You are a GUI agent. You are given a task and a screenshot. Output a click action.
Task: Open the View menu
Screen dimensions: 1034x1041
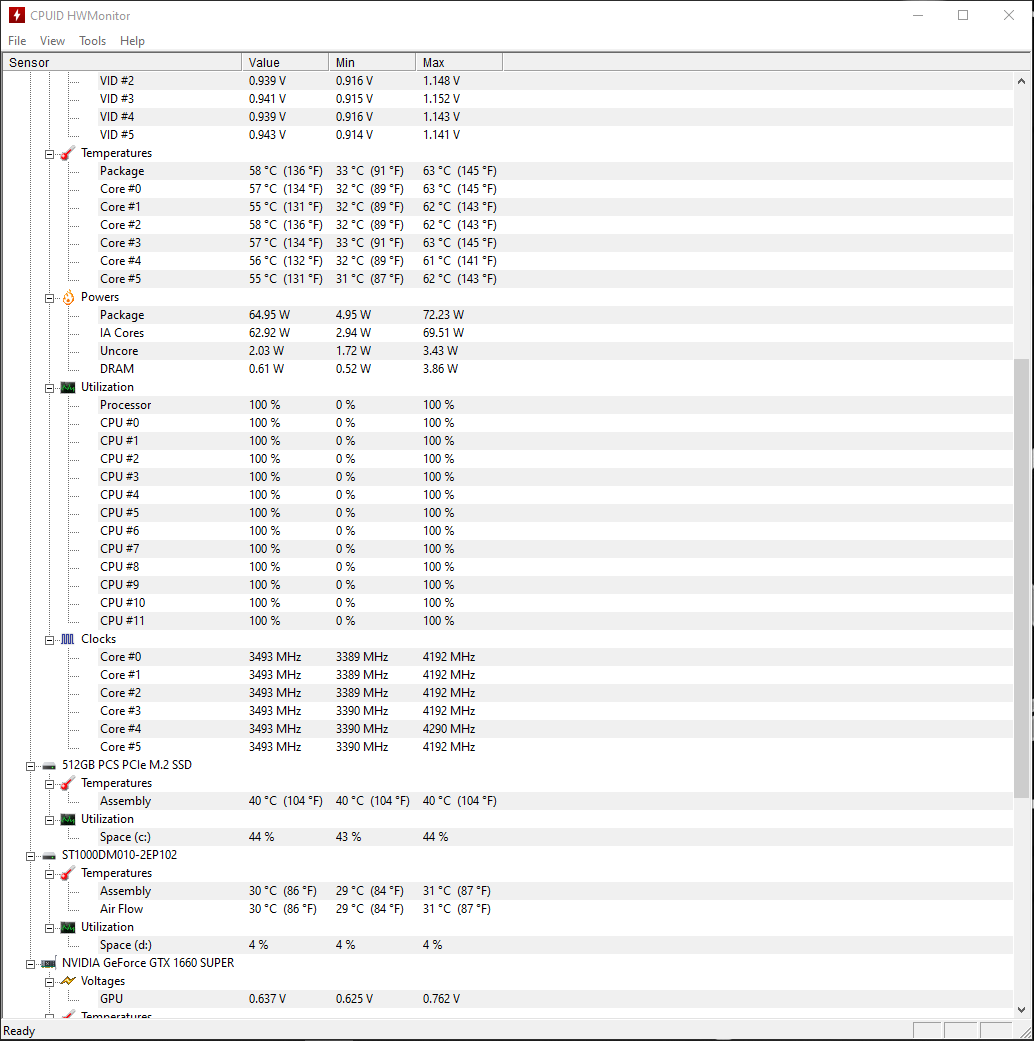pyautogui.click(x=52, y=41)
